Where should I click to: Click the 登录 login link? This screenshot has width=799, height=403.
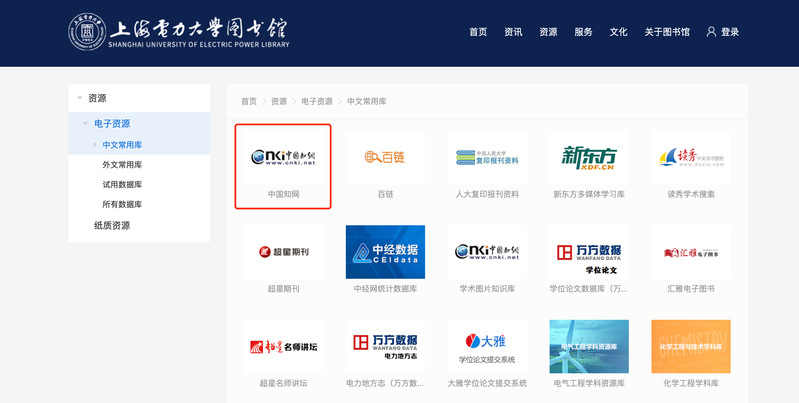730,32
